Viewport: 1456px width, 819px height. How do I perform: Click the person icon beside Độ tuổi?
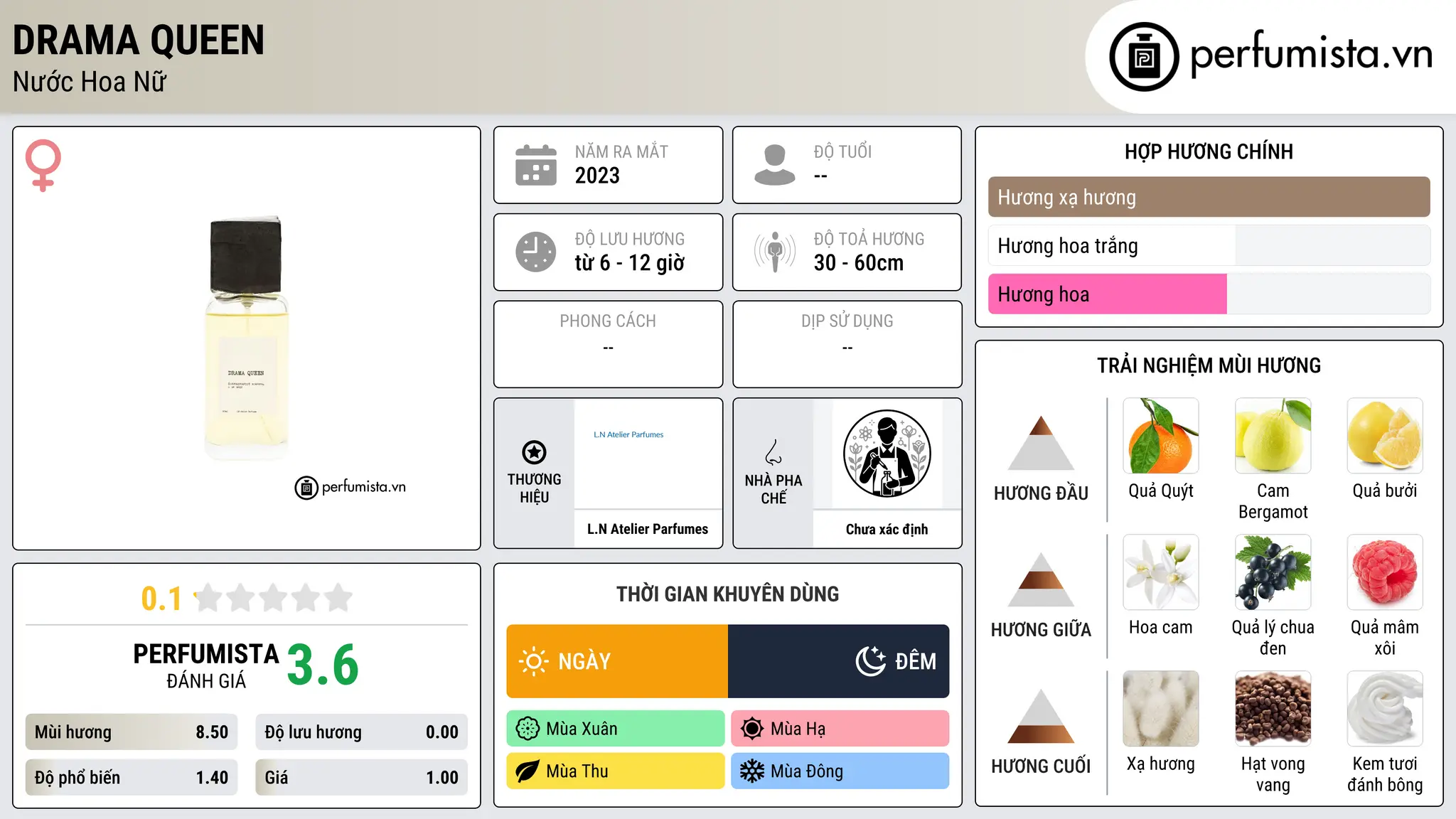pos(774,165)
